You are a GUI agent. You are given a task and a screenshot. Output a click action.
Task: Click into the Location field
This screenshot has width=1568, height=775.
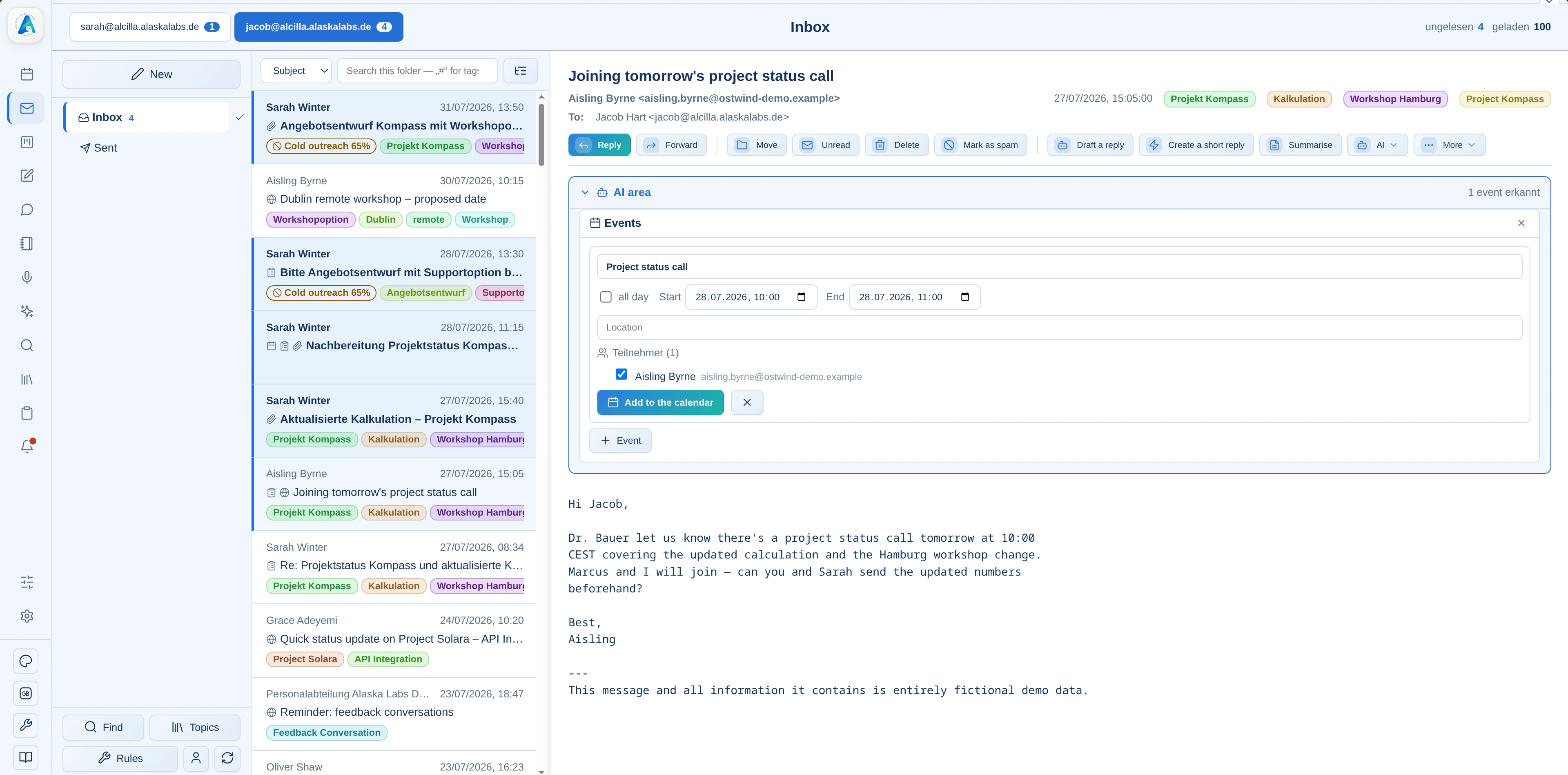pos(1059,328)
